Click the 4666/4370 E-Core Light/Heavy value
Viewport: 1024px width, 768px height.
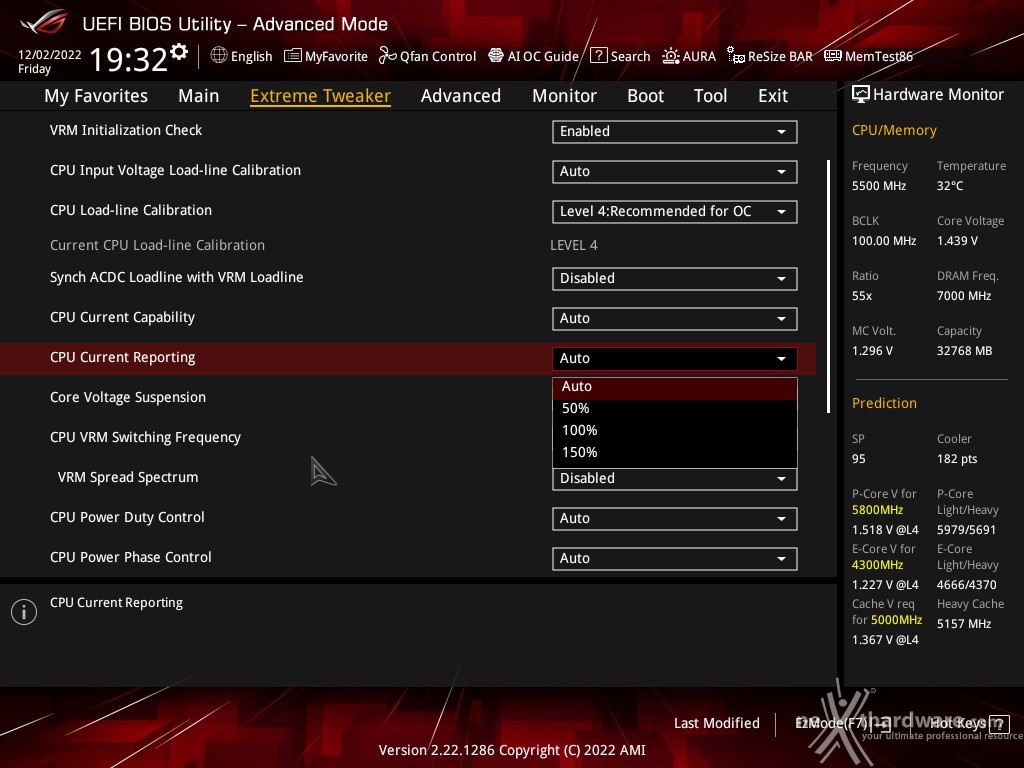click(x=967, y=584)
